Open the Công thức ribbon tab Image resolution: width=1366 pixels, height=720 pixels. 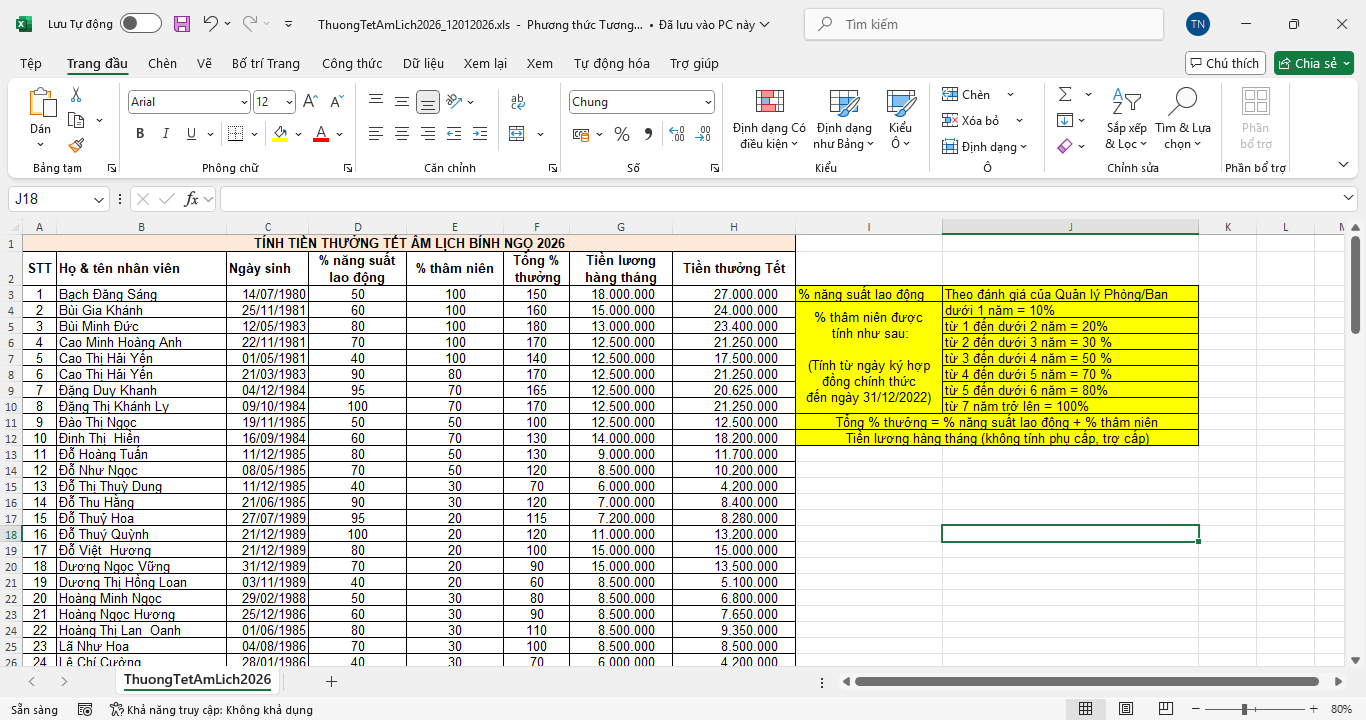pos(352,64)
